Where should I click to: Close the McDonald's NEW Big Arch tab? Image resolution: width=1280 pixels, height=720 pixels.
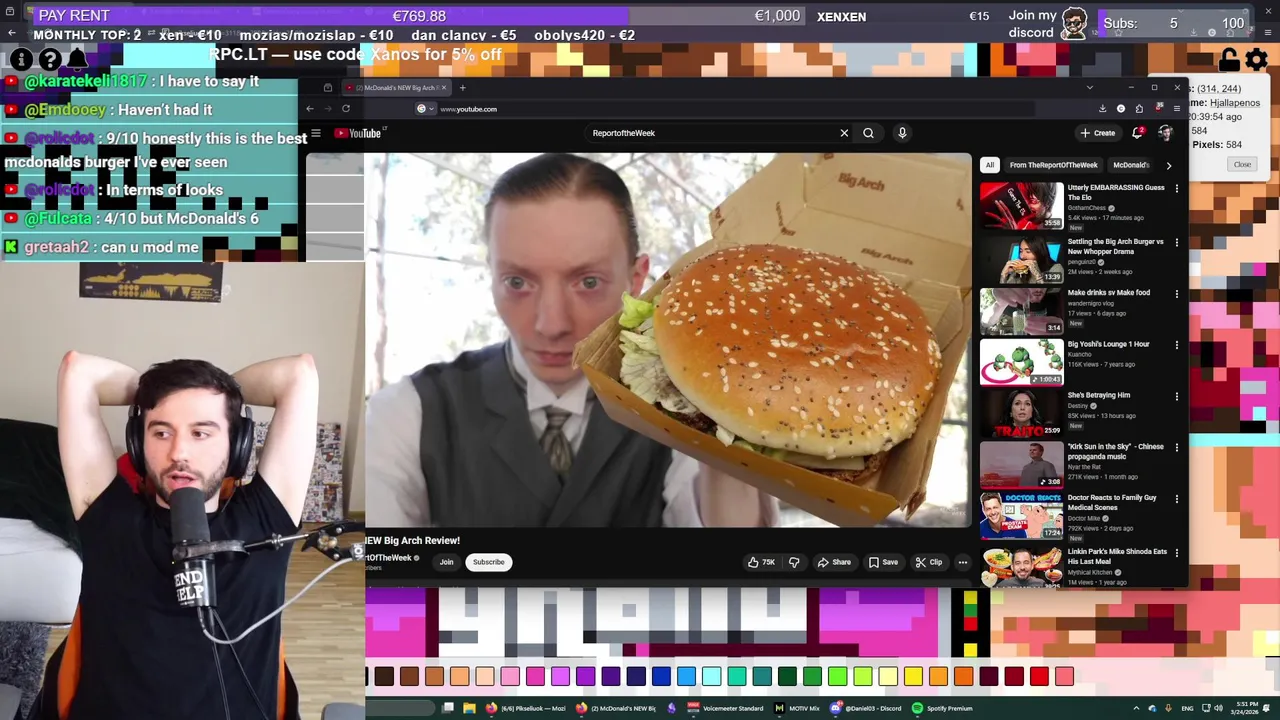click(x=444, y=88)
